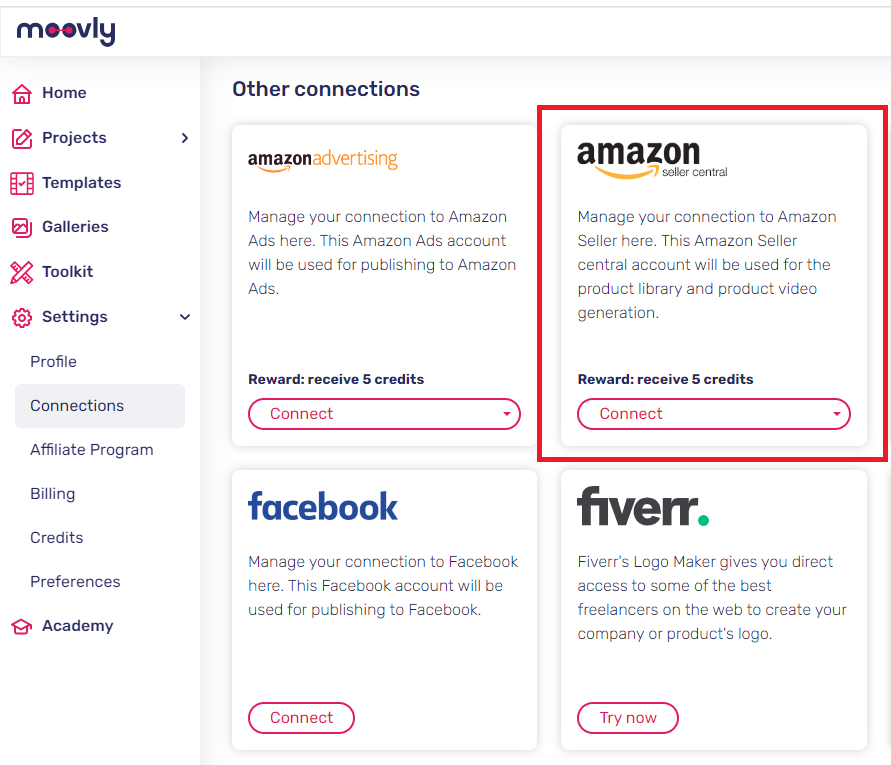Collapse the Settings submenu chevron

(x=185, y=317)
